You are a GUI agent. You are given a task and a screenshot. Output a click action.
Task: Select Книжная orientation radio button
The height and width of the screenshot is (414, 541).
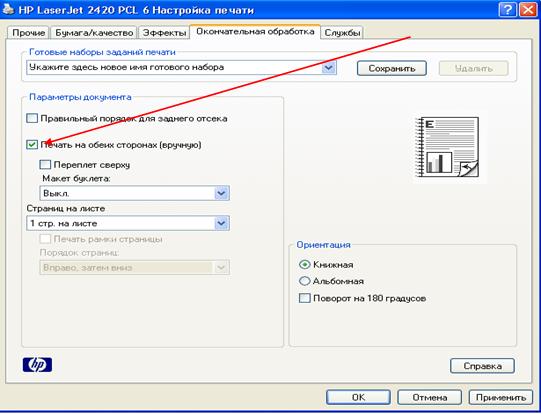point(304,265)
